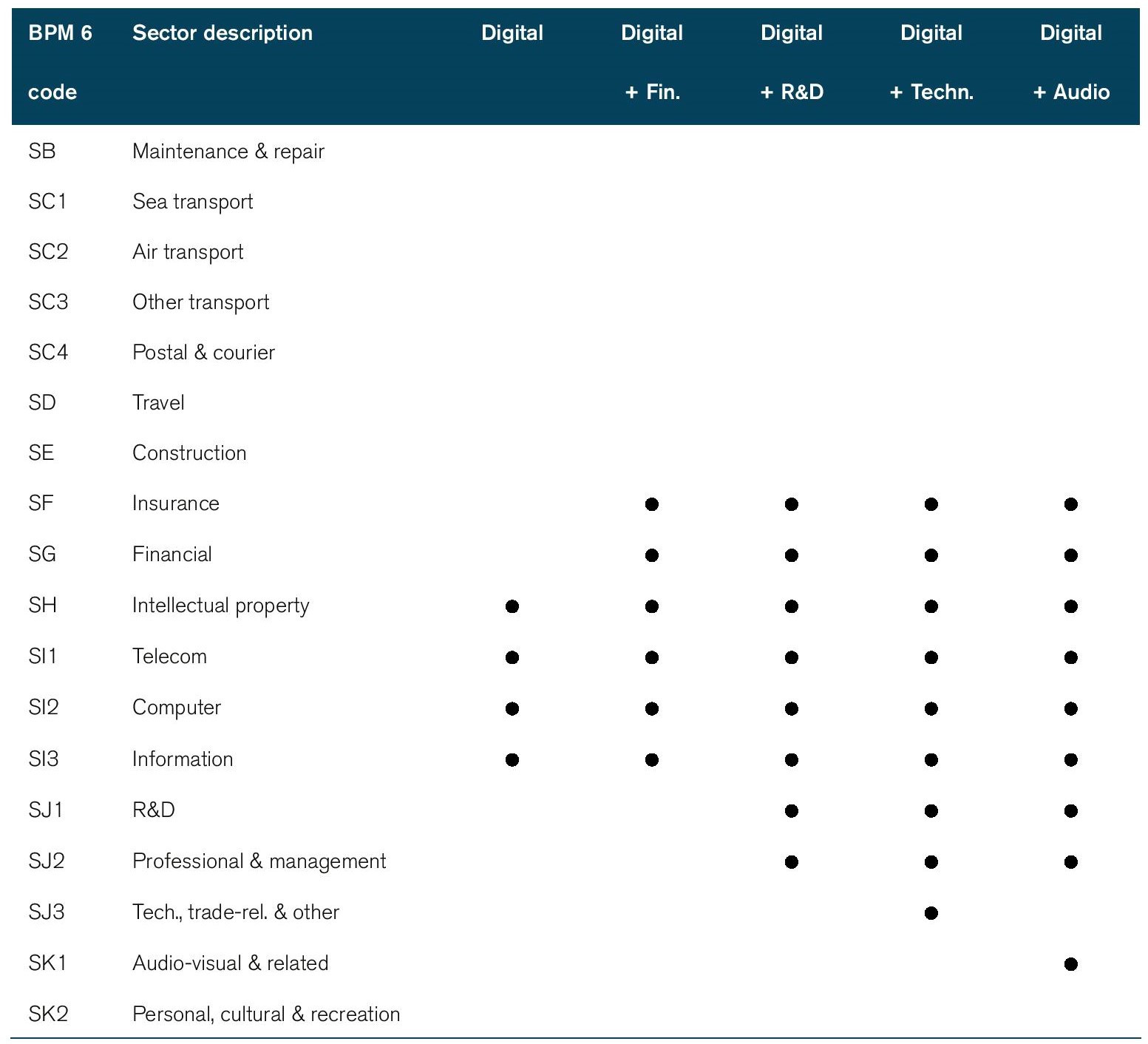Viewport: 1148px width, 1044px height.
Task: Click the Financial dot under Digital + Audio
Action: coord(1070,555)
